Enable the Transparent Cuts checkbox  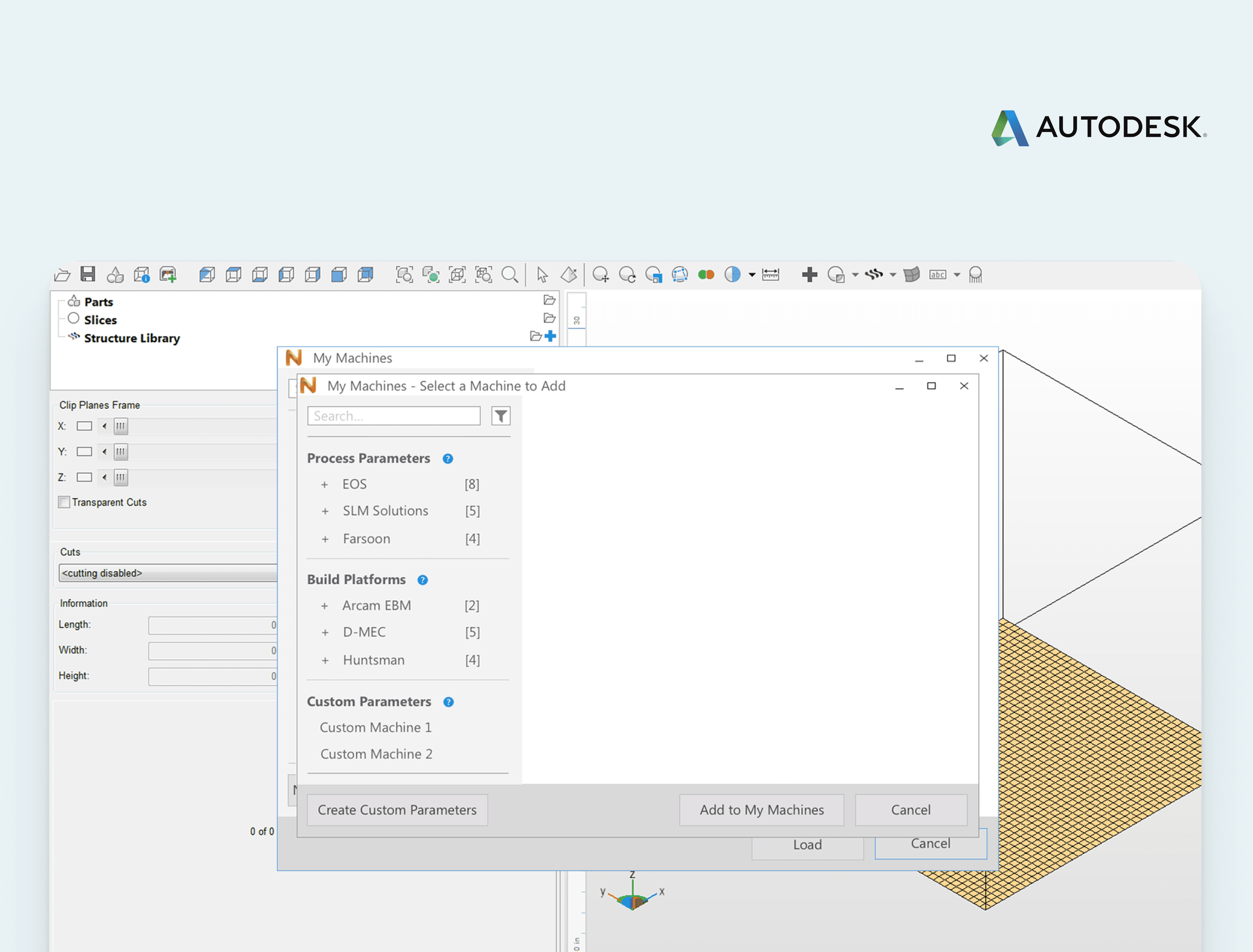[x=65, y=502]
